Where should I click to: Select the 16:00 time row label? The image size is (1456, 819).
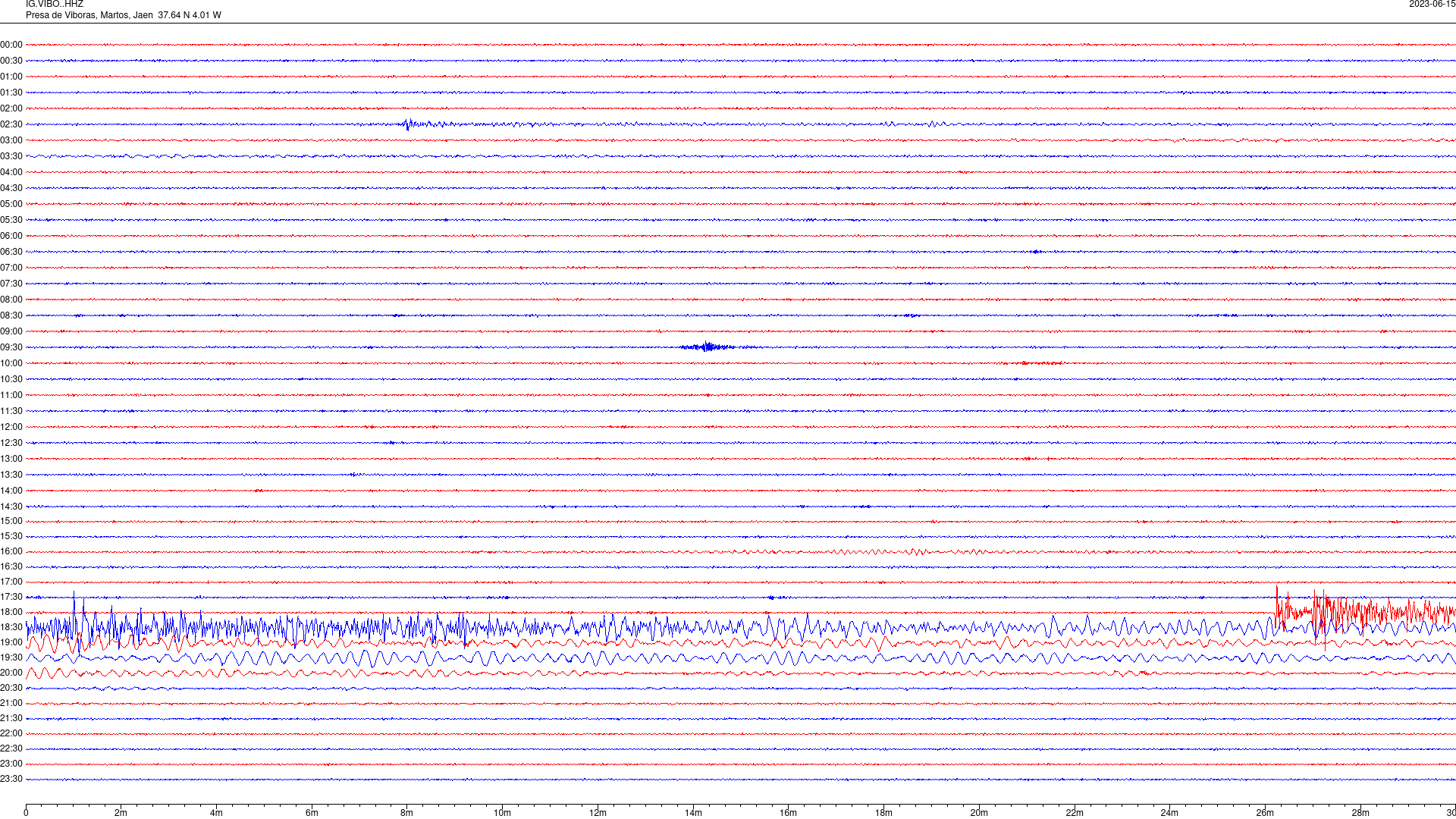[11, 551]
